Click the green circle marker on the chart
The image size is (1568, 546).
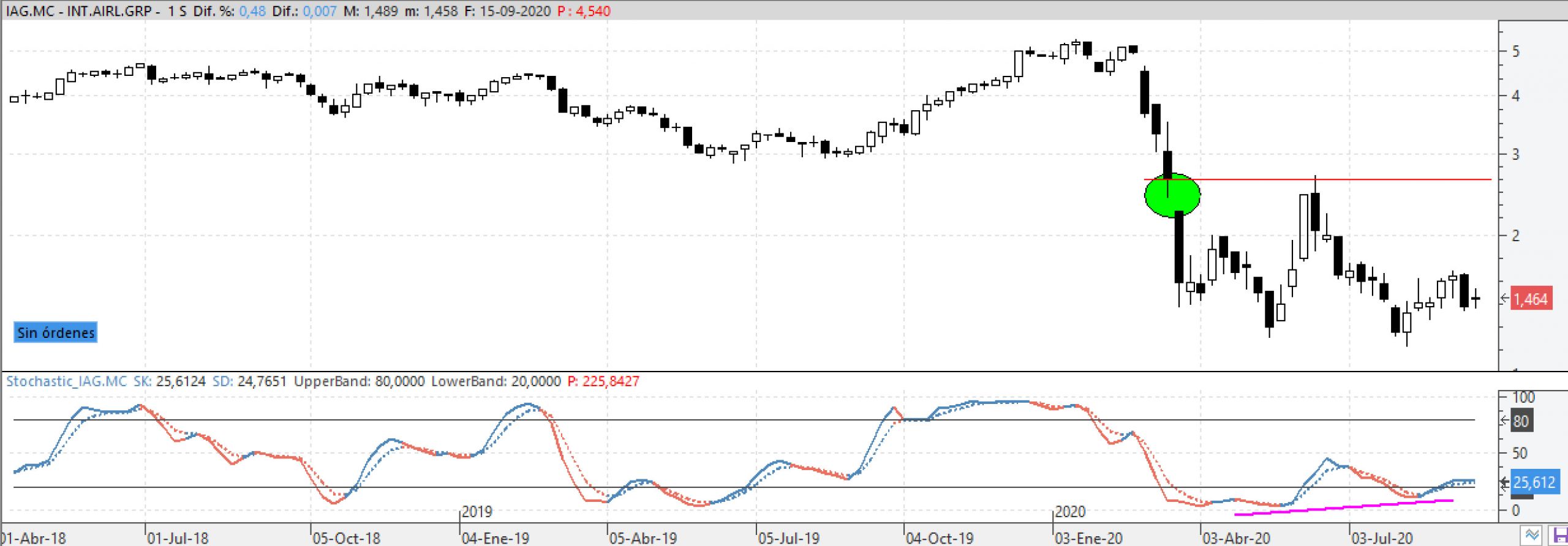click(1172, 196)
